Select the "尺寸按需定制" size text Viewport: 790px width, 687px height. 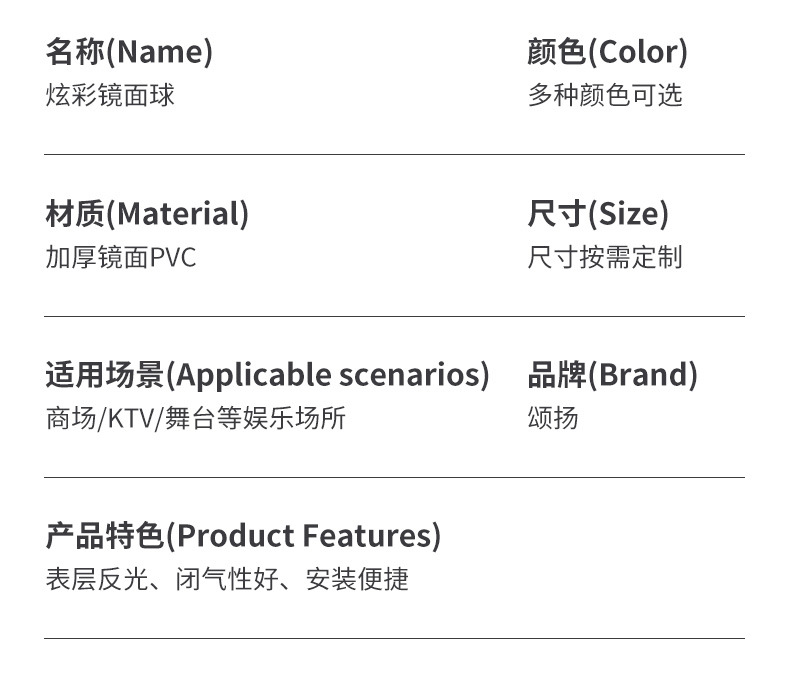coord(605,258)
